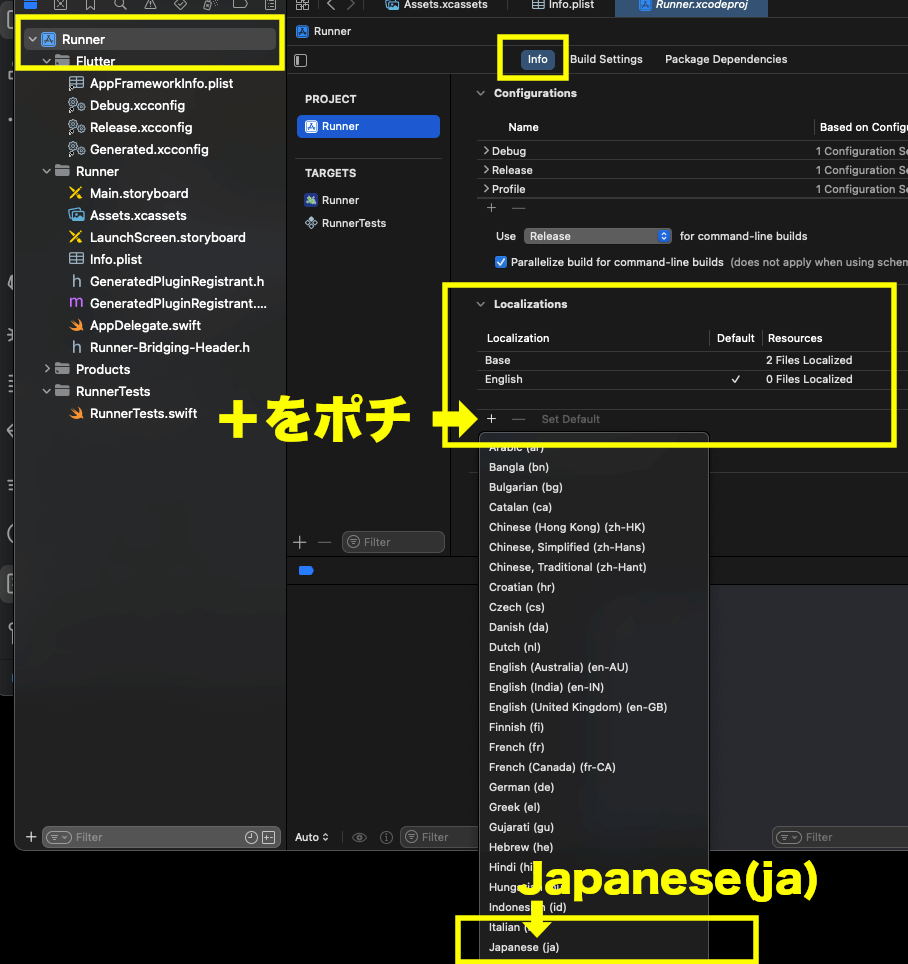
Task: Open the Bookmark navigator icon
Action: coord(90,5)
